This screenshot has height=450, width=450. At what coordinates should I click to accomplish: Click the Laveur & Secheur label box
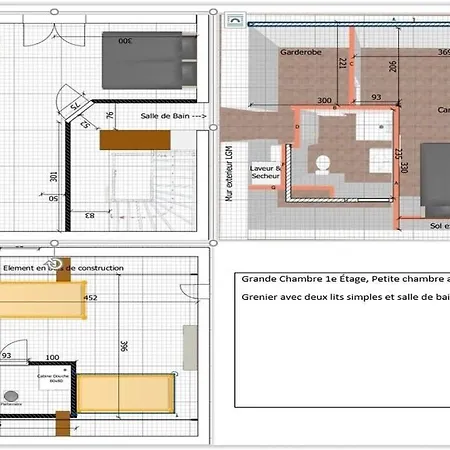[x=266, y=172]
